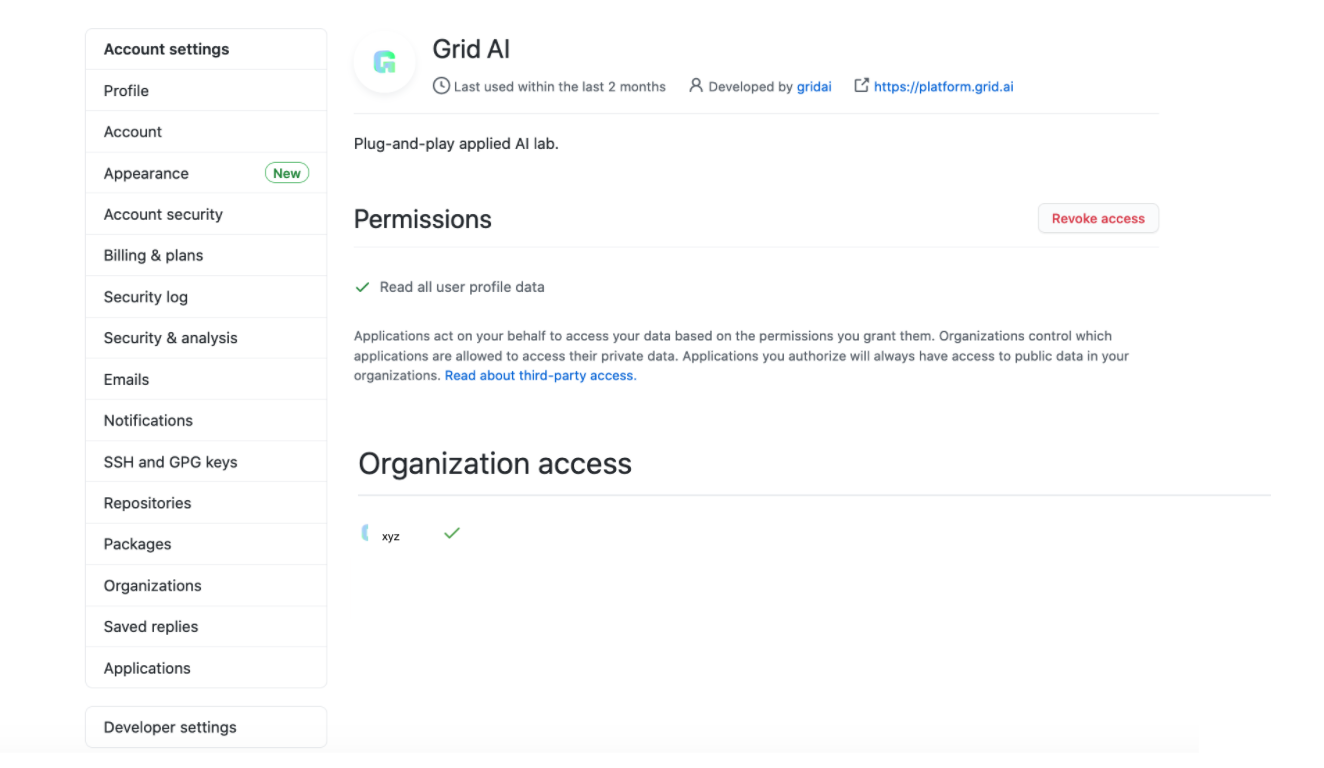
Task: Click the checkmark beside Read all user profile data
Action: 363,287
